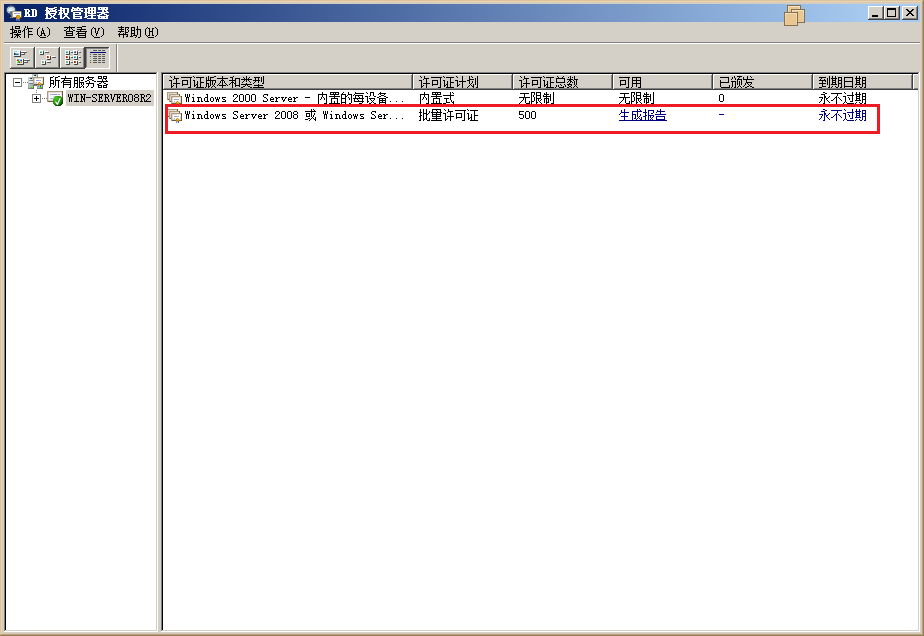Open the 生成报告 link
The height and width of the screenshot is (636, 924).
click(642, 116)
